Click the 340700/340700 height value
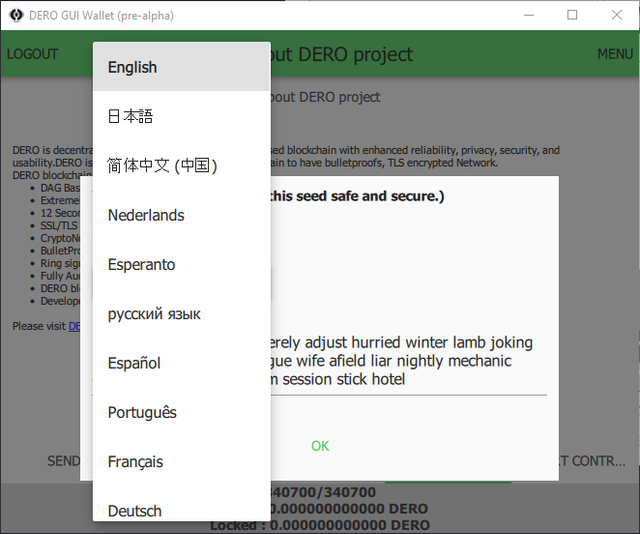The width and height of the screenshot is (640, 534). [x=323, y=492]
